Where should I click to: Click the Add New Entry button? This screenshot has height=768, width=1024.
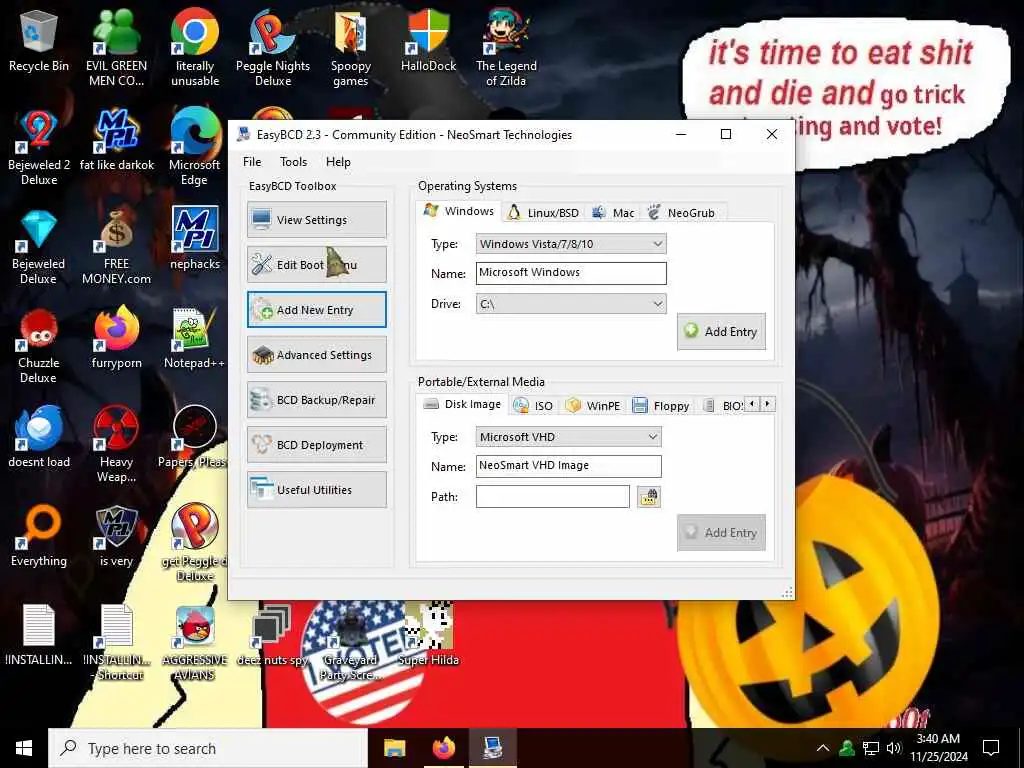click(x=317, y=310)
